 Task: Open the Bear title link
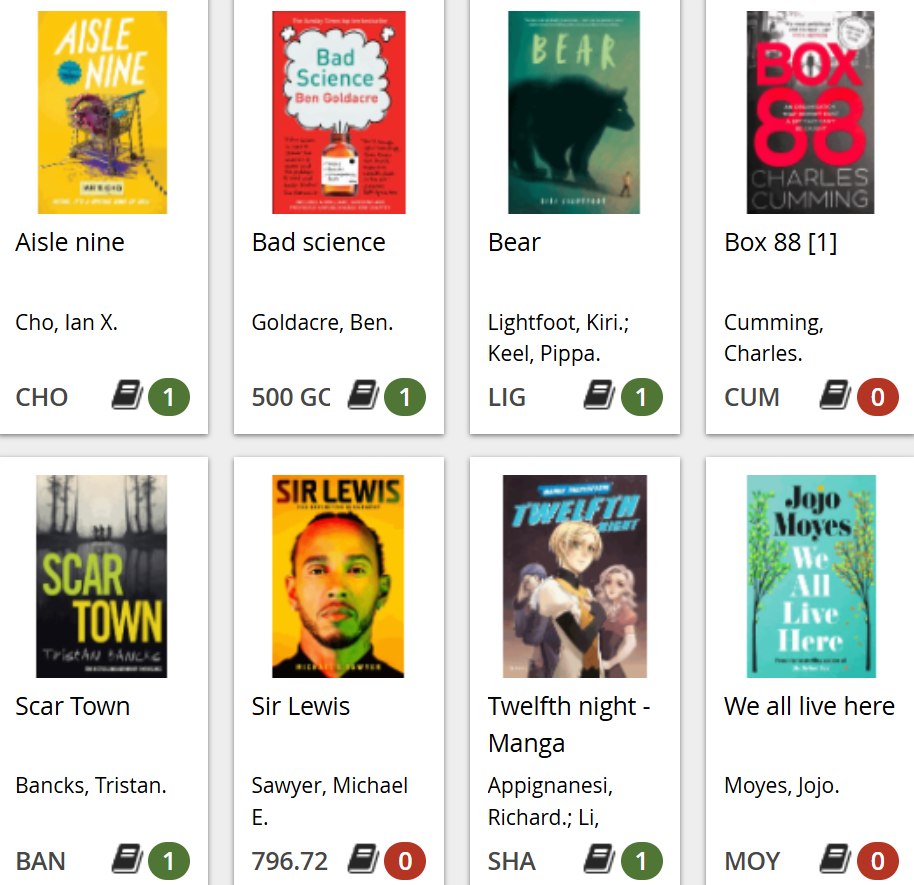(514, 242)
